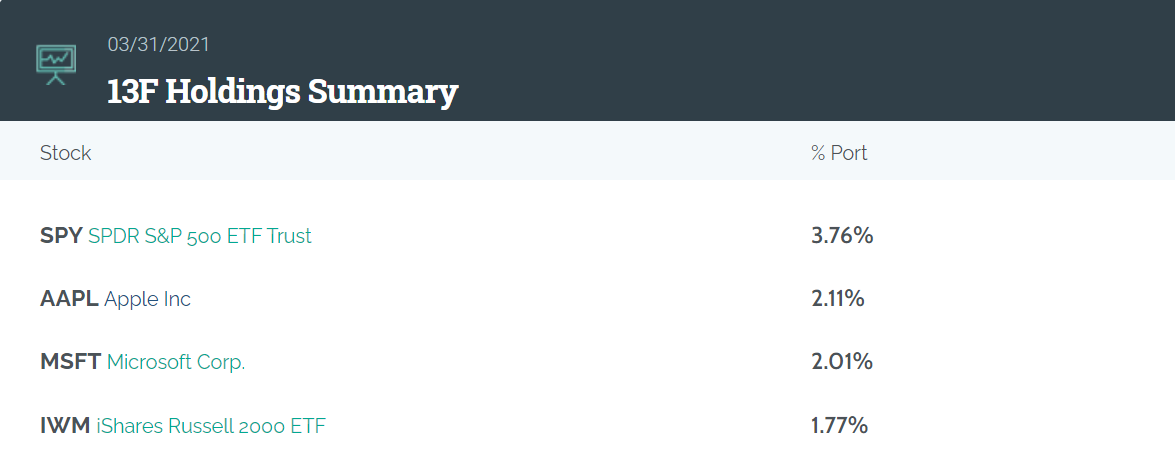The image size is (1175, 458).
Task: Click the AAPL ticker symbol
Action: pos(69,299)
